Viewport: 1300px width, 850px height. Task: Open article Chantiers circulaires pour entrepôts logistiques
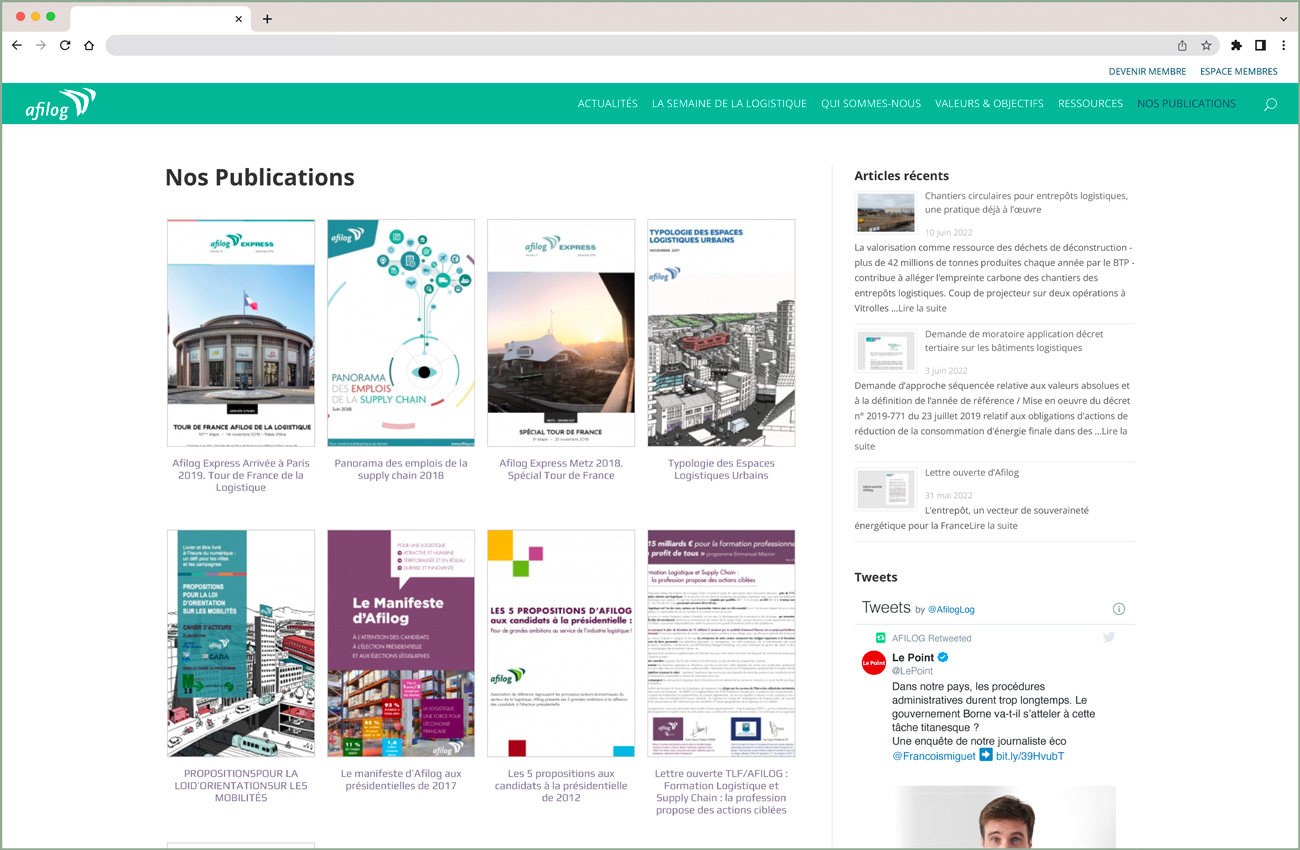click(x=1026, y=203)
